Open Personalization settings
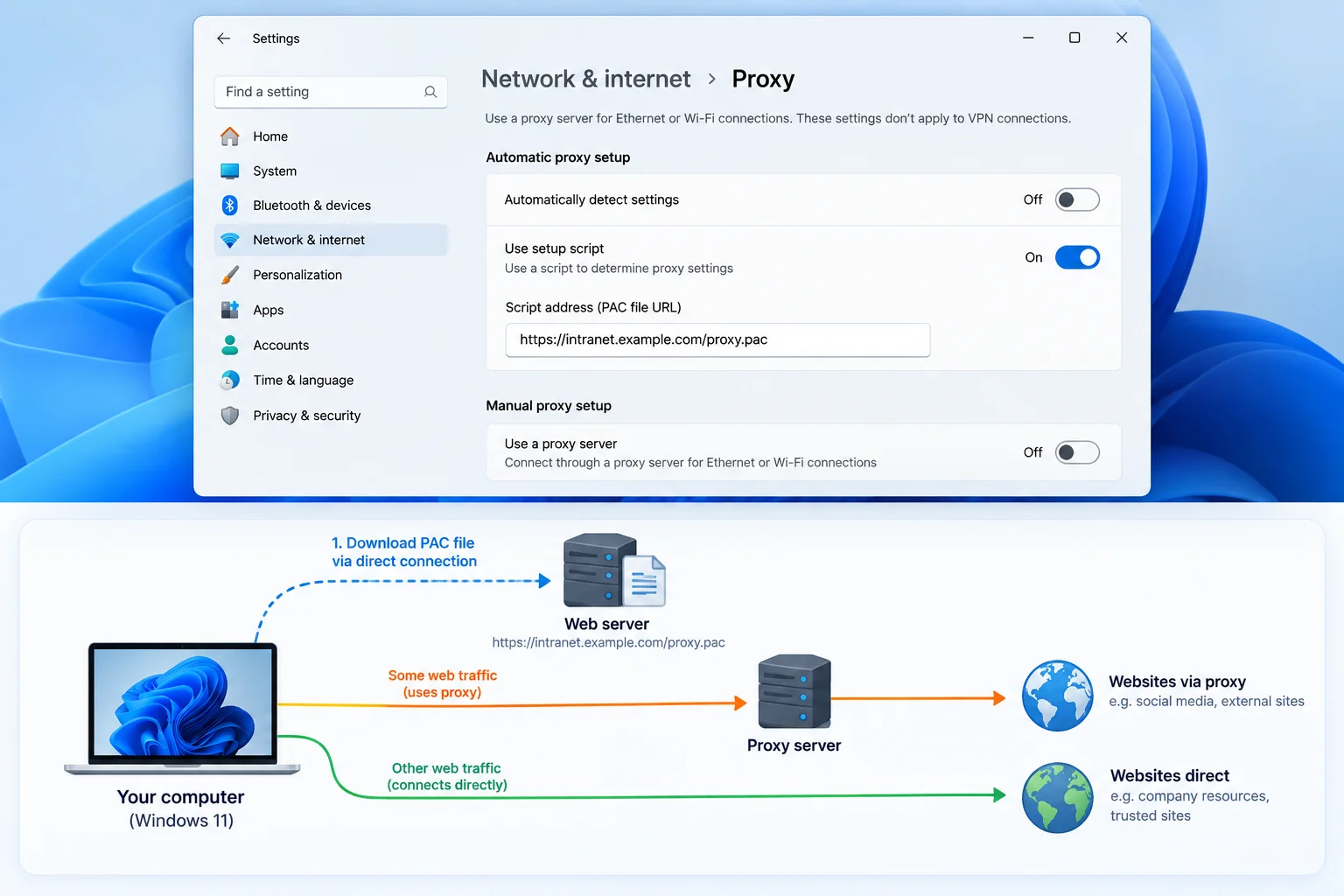The width and height of the screenshot is (1344, 896). [x=331, y=275]
